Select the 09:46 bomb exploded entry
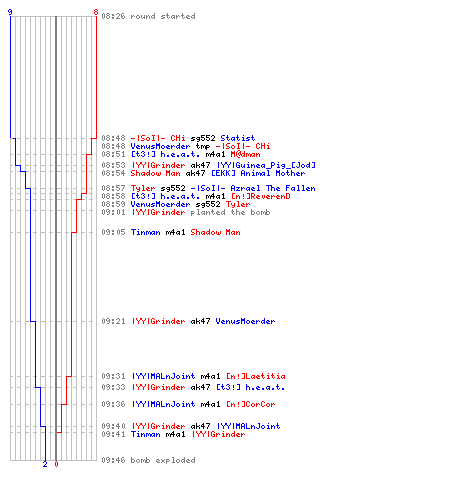 click(148, 460)
